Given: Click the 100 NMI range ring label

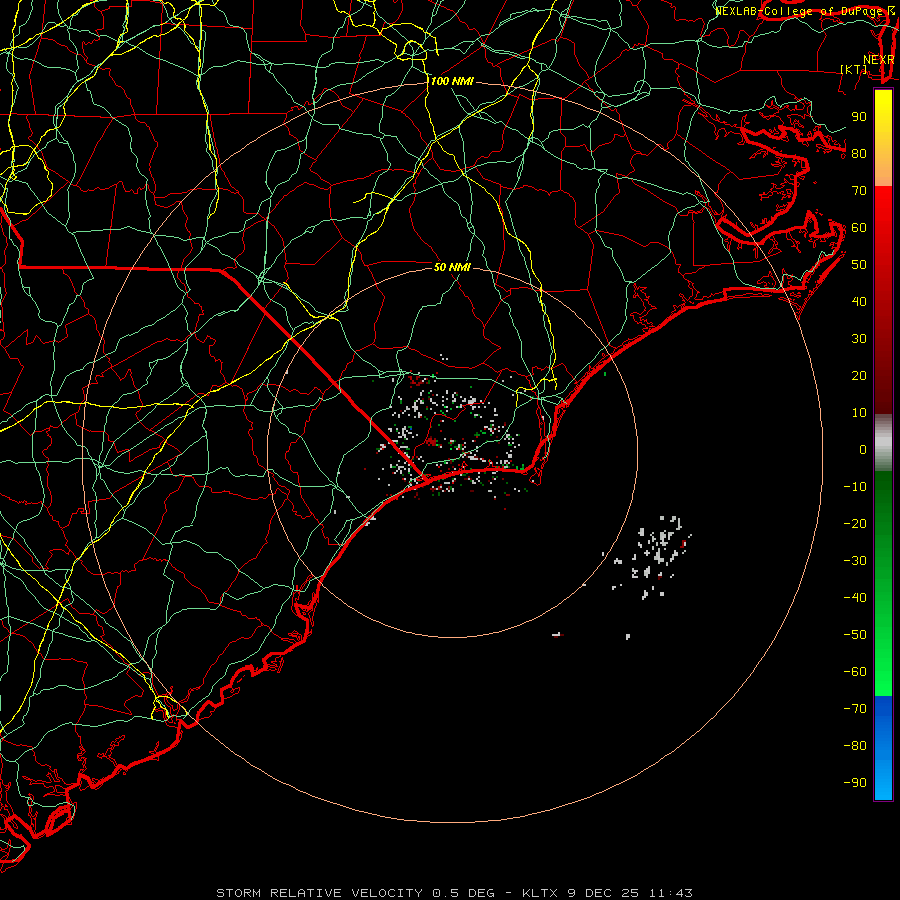Looking at the screenshot, I should pyautogui.click(x=452, y=82).
